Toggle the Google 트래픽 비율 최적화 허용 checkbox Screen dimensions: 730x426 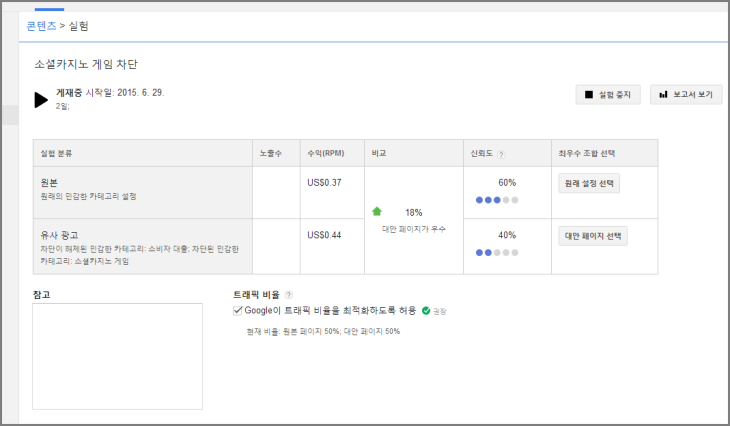[x=238, y=311]
